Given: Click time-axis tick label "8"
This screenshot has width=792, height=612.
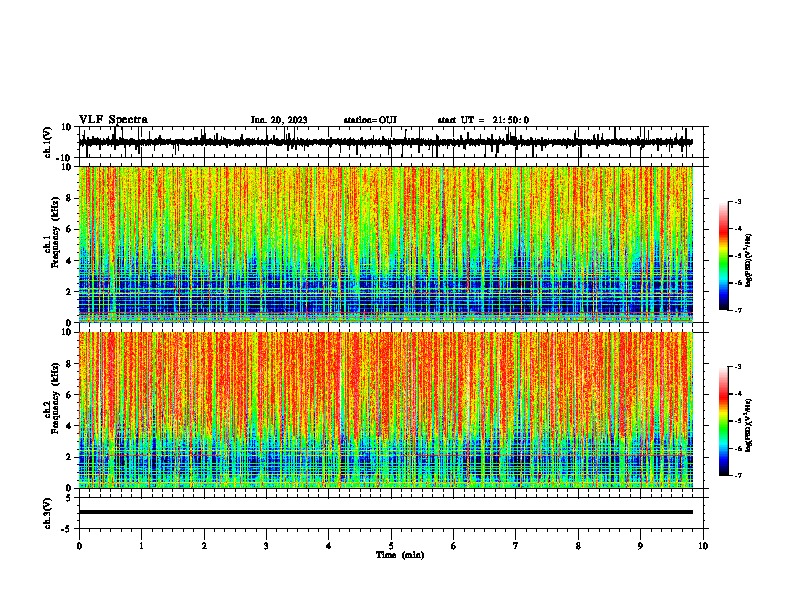Looking at the screenshot, I should pos(578,546).
